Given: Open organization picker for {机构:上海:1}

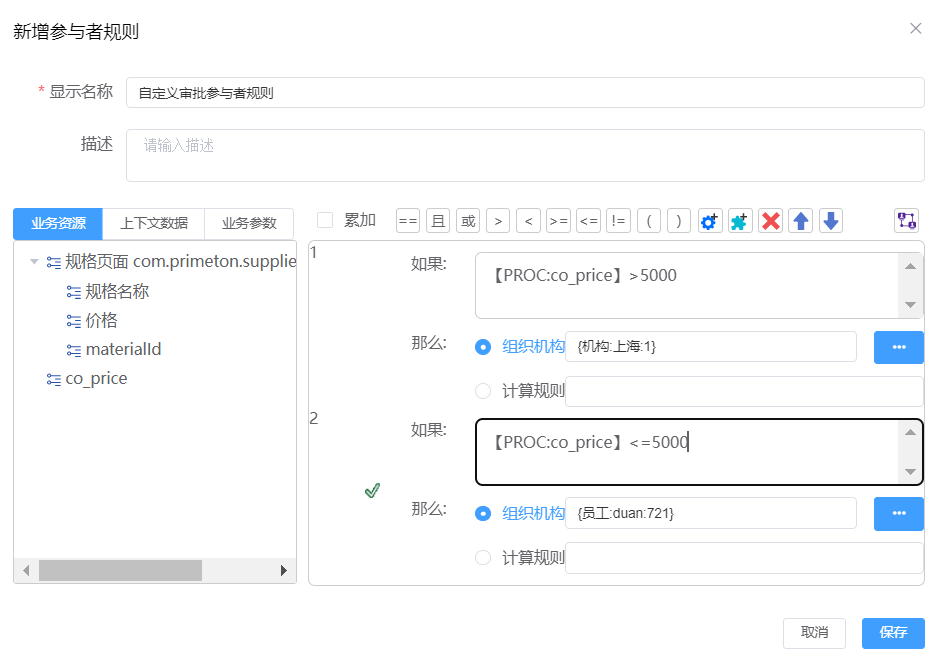Looking at the screenshot, I should (898, 347).
